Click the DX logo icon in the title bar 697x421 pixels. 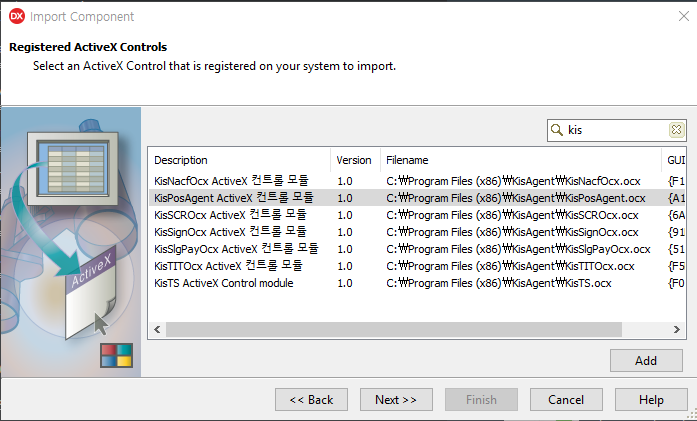[x=17, y=16]
